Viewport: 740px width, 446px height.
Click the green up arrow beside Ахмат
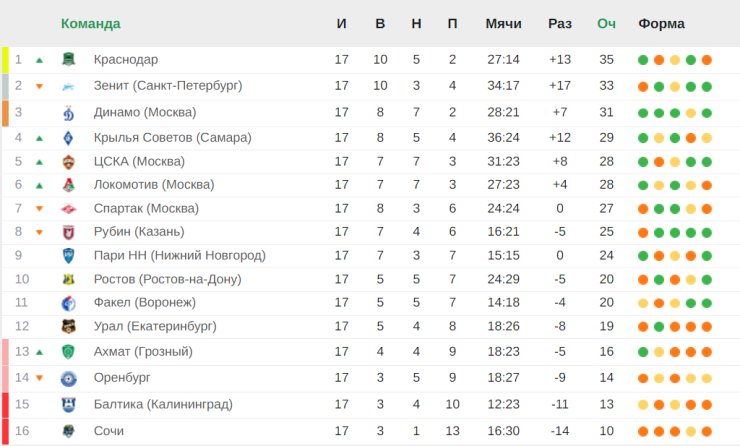40,352
